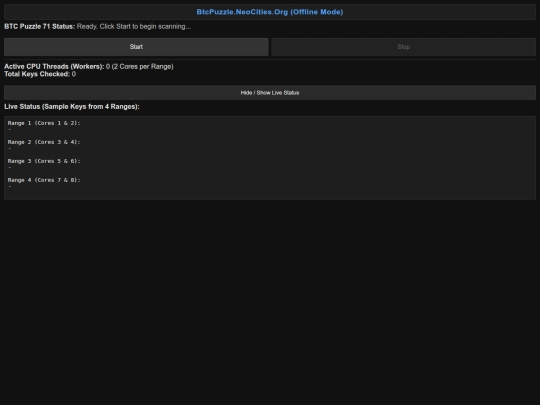Select the Range 2 (Cores 3 & 4) line

44,142
